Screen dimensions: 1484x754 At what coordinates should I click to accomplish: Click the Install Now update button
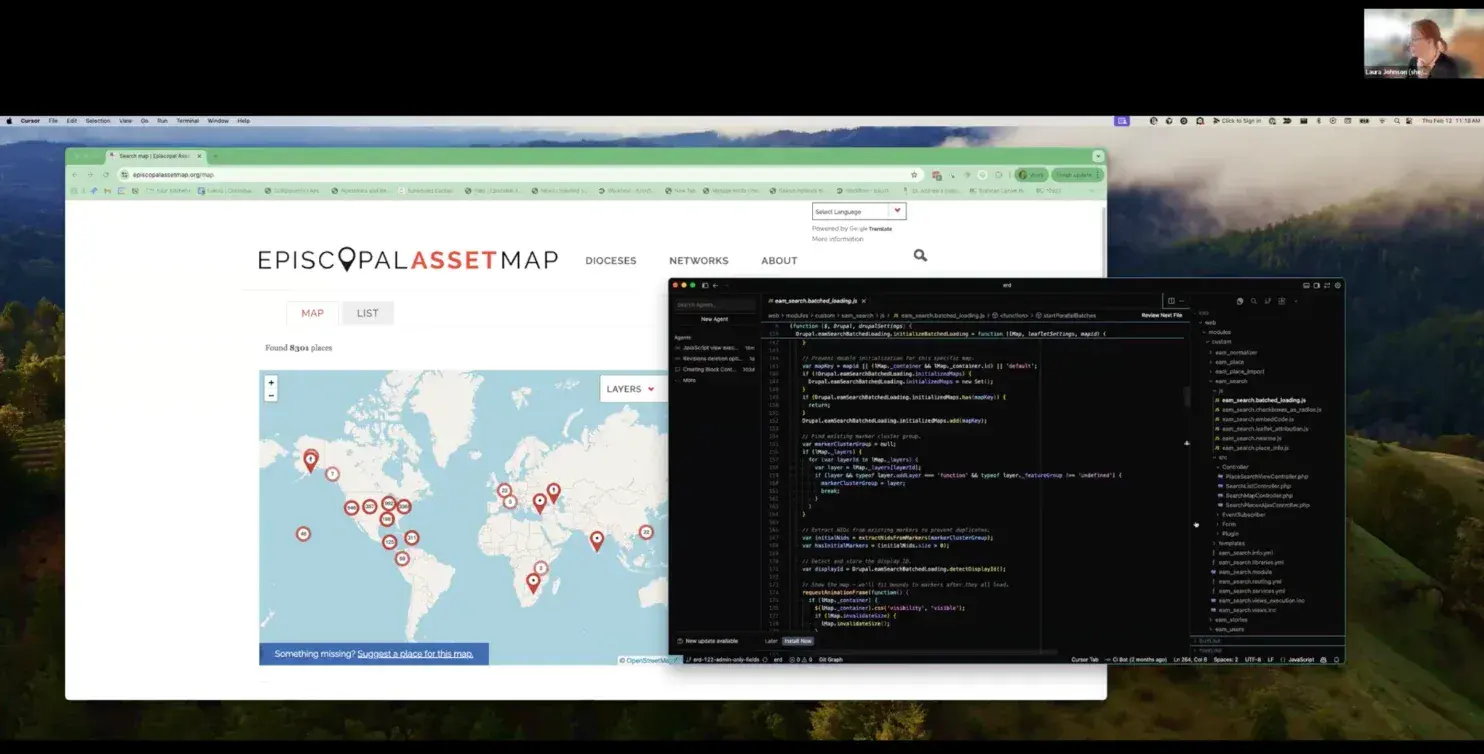point(798,641)
